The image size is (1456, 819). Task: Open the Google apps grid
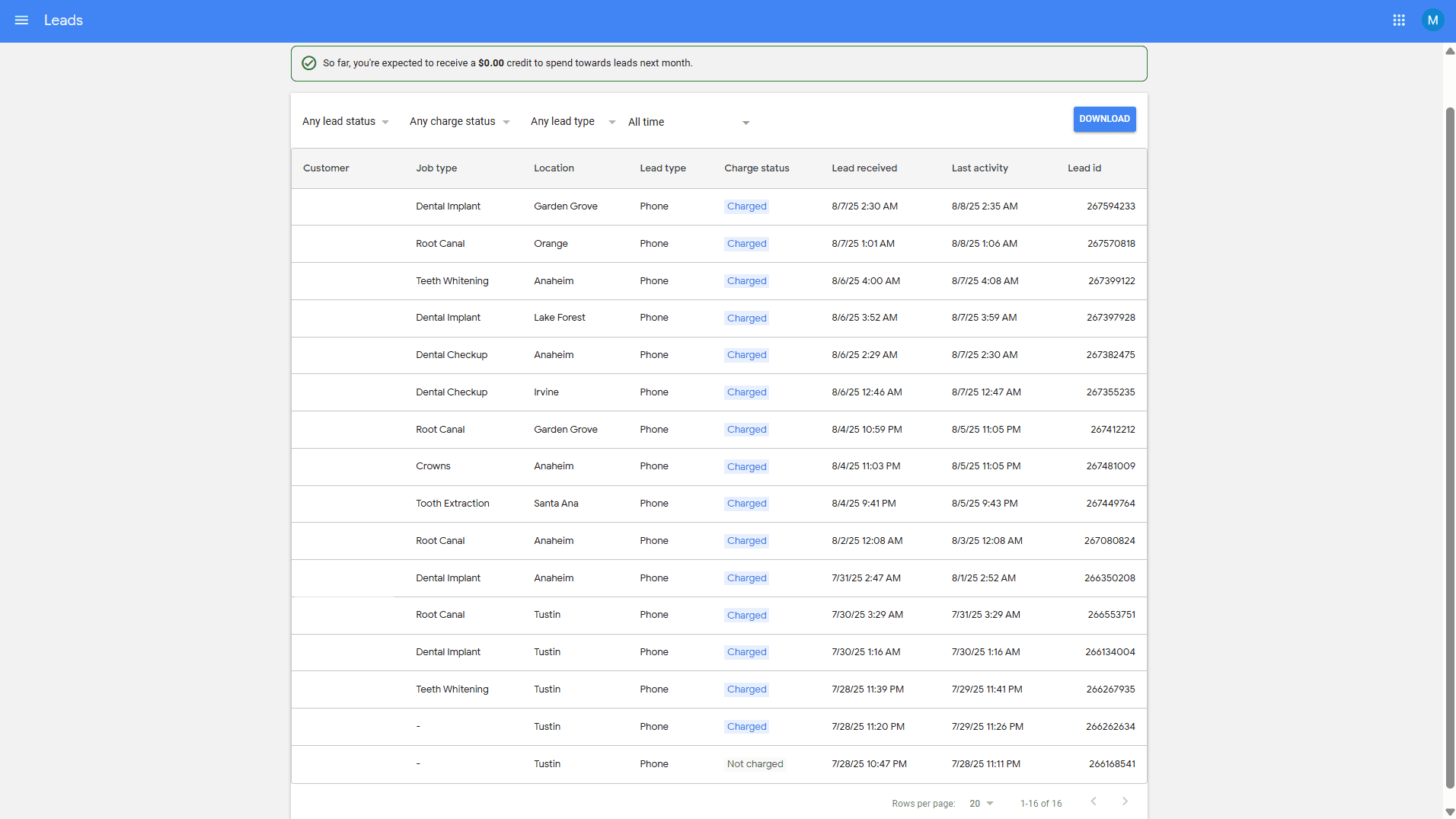pos(1399,21)
